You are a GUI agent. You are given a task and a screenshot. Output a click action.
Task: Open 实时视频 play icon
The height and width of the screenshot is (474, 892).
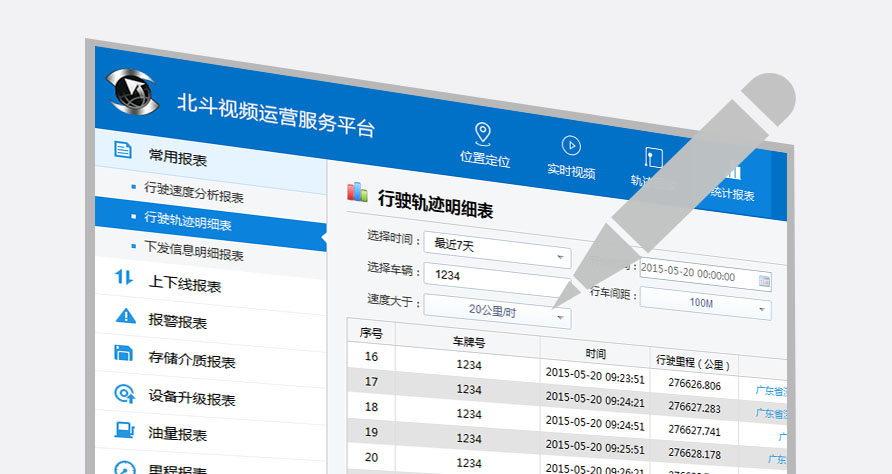[x=571, y=146]
